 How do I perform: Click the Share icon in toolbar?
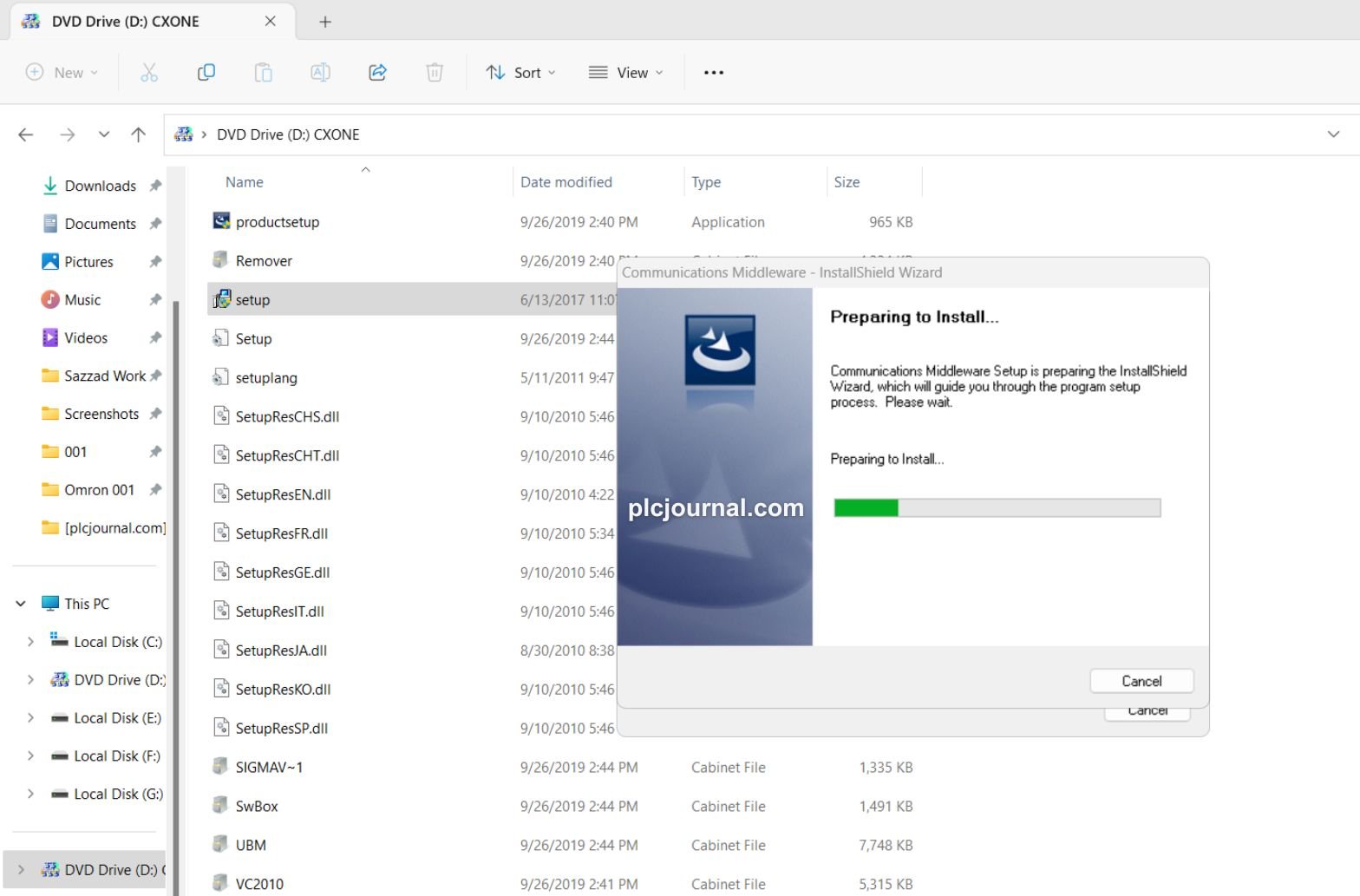(377, 73)
